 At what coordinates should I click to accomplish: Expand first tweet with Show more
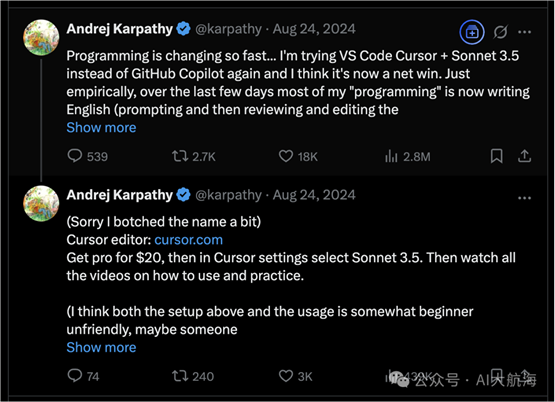101,127
